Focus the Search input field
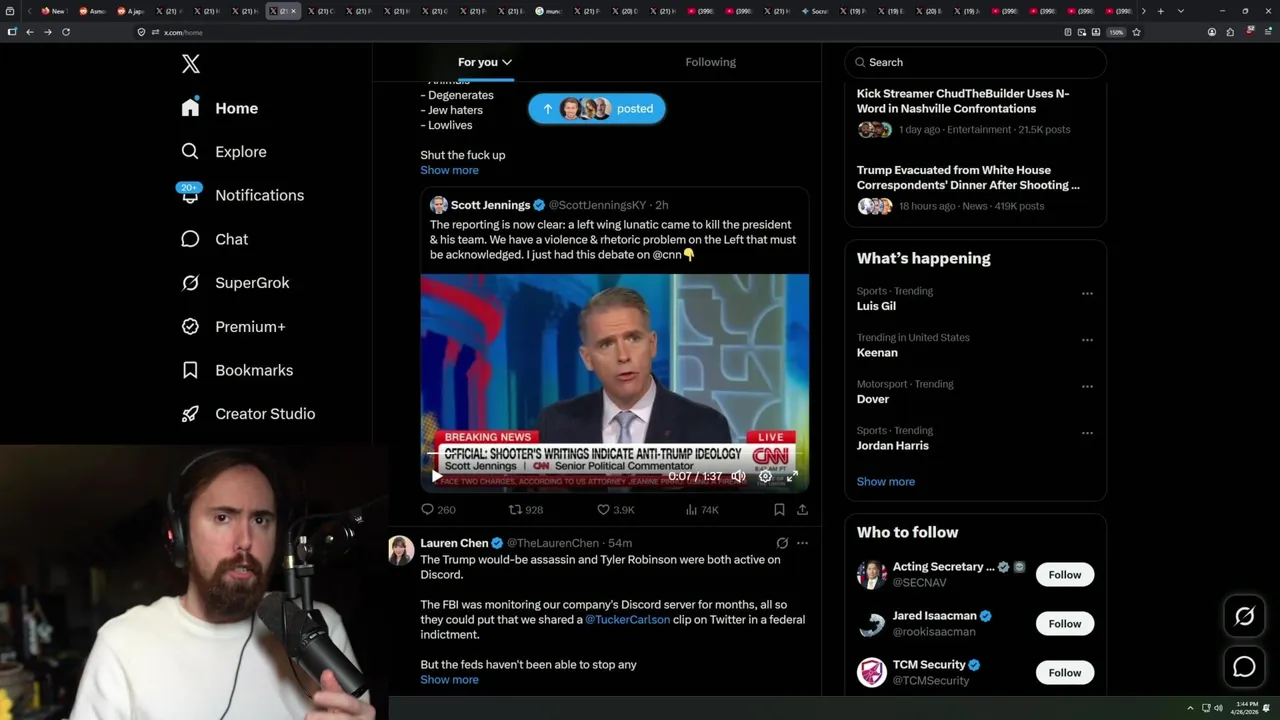 tap(976, 62)
